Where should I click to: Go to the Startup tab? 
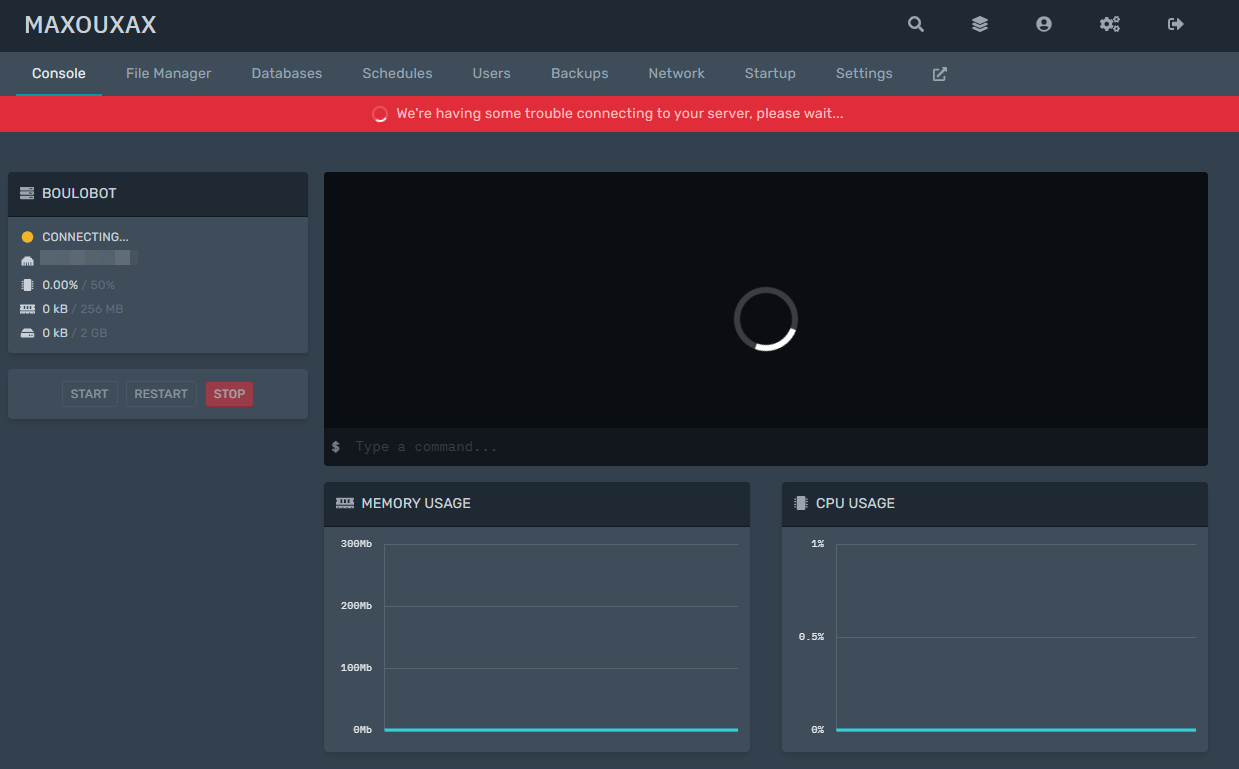pyautogui.click(x=770, y=74)
